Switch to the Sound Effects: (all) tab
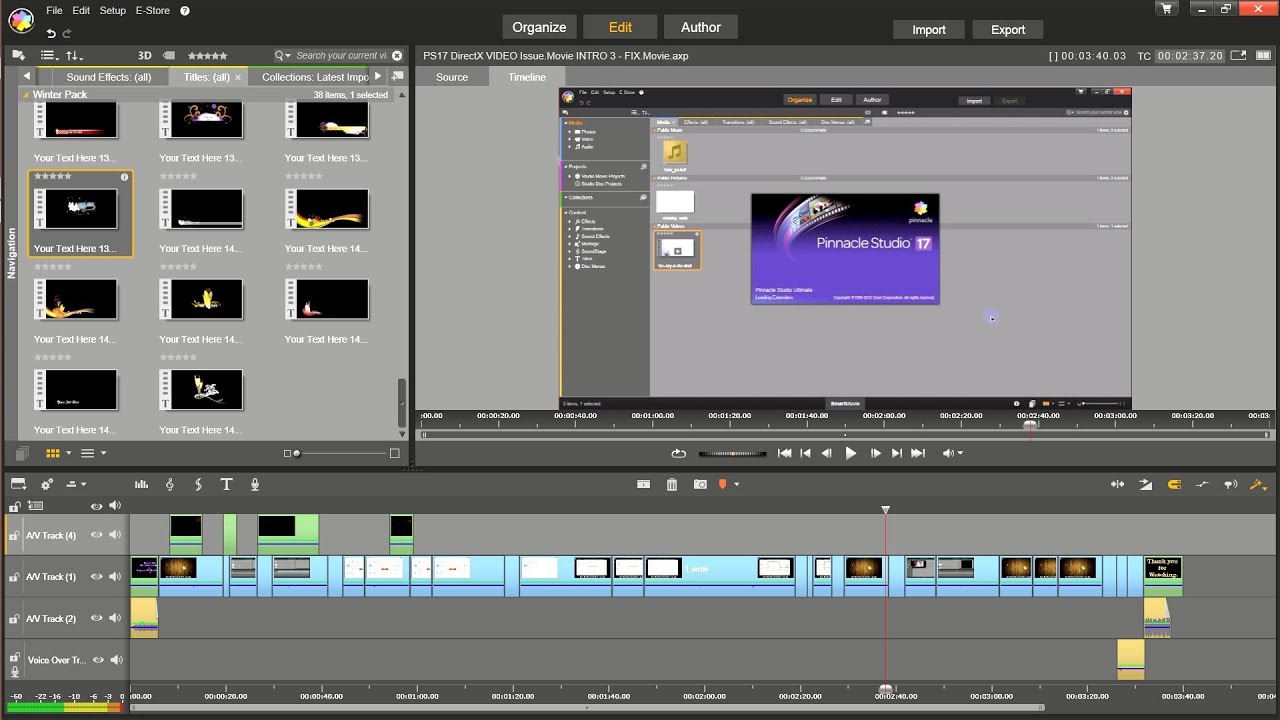 [x=109, y=77]
